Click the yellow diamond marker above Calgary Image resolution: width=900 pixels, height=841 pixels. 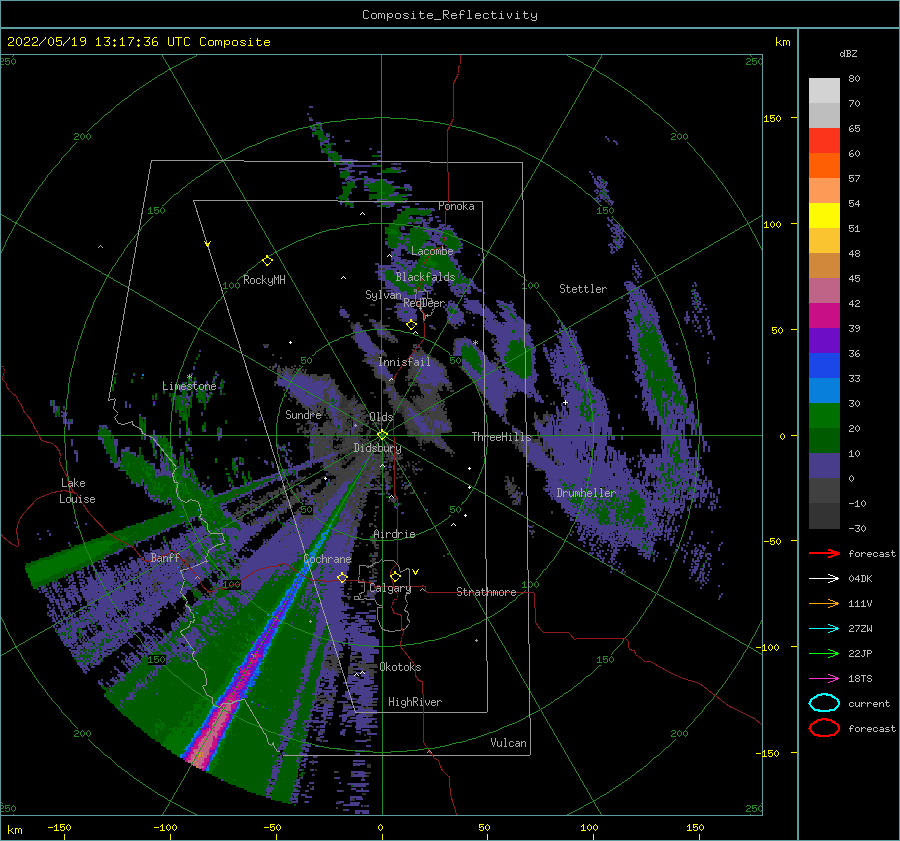coord(395,576)
